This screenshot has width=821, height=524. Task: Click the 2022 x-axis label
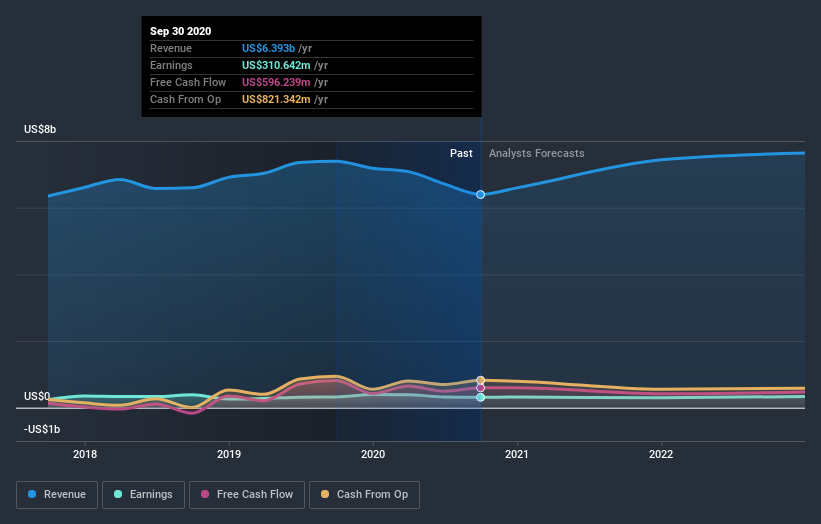point(661,454)
